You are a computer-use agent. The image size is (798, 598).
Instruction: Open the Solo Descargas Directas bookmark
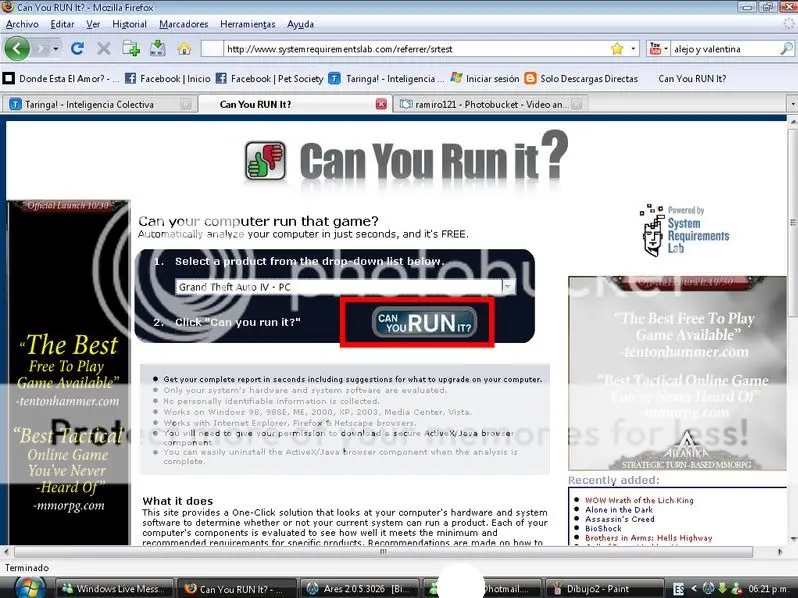581,78
